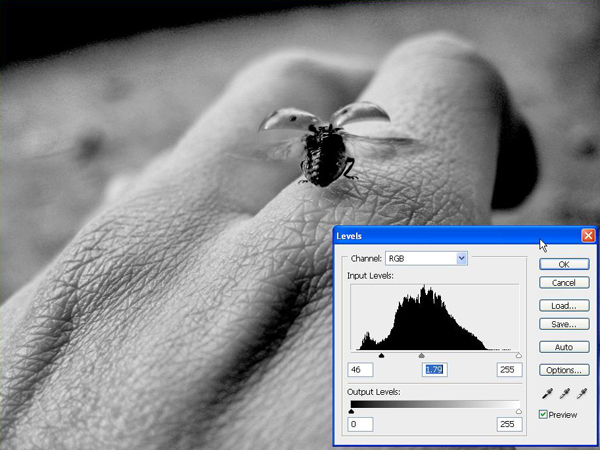The width and height of the screenshot is (600, 450).
Task: Cancel the Levels dialog
Action: [564, 283]
